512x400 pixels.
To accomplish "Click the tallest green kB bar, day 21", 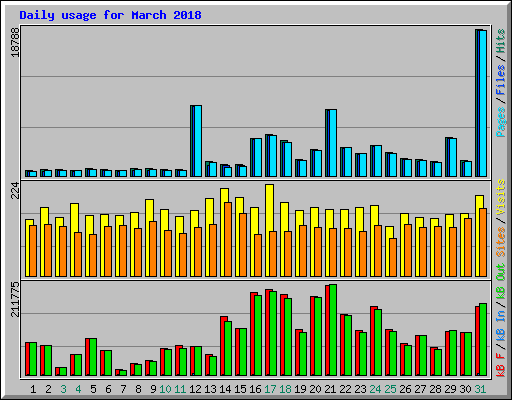I will tap(333, 330).
